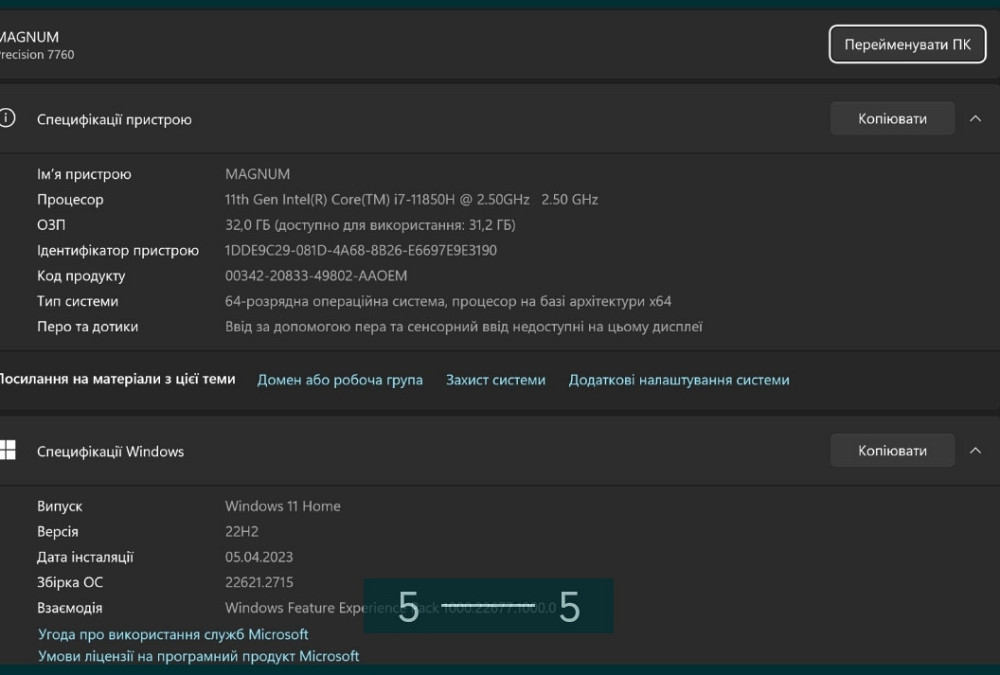
Task: Click the Windows 11 Home edition value
Action: (x=283, y=506)
